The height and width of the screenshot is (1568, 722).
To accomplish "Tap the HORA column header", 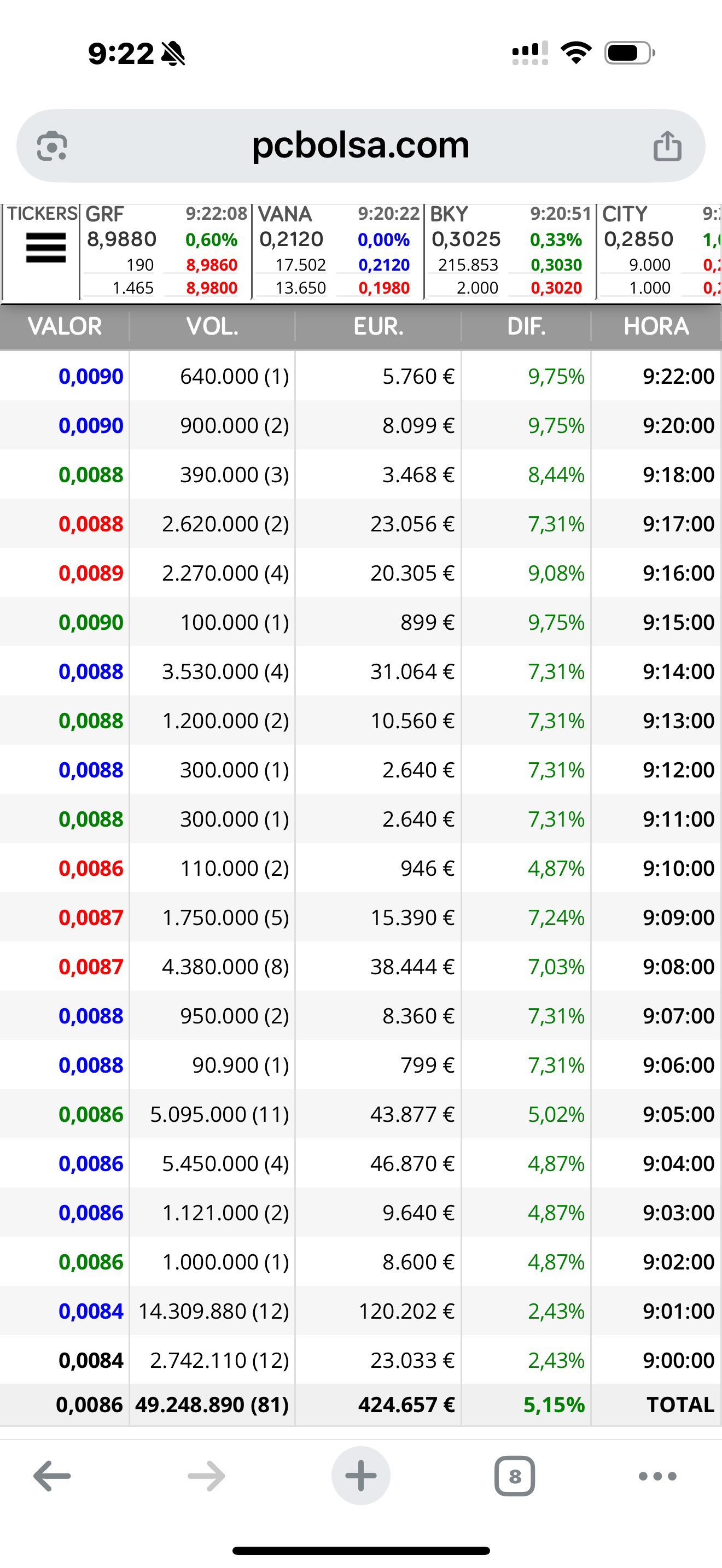I will [x=657, y=326].
